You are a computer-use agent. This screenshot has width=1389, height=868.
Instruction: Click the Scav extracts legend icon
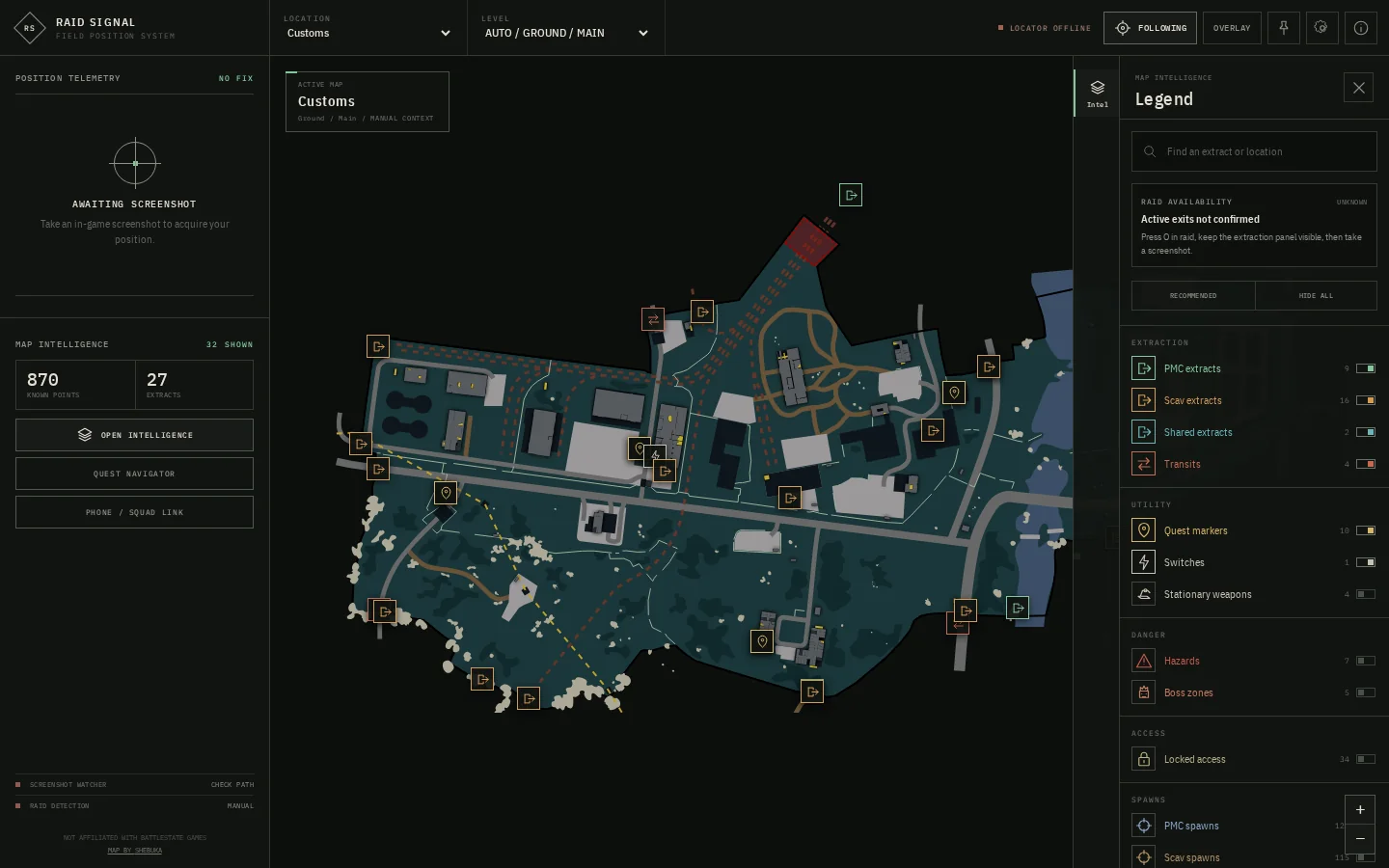(x=1143, y=400)
